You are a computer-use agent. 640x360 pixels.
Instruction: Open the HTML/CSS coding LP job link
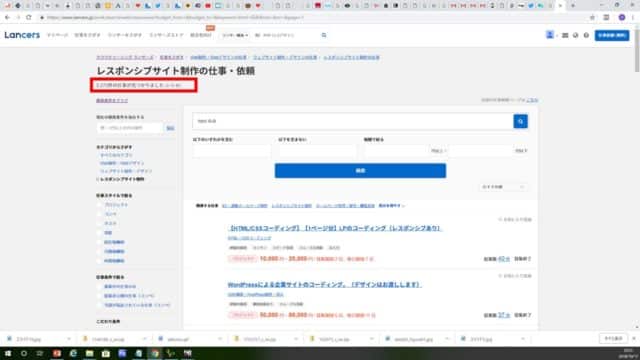[x=334, y=228]
